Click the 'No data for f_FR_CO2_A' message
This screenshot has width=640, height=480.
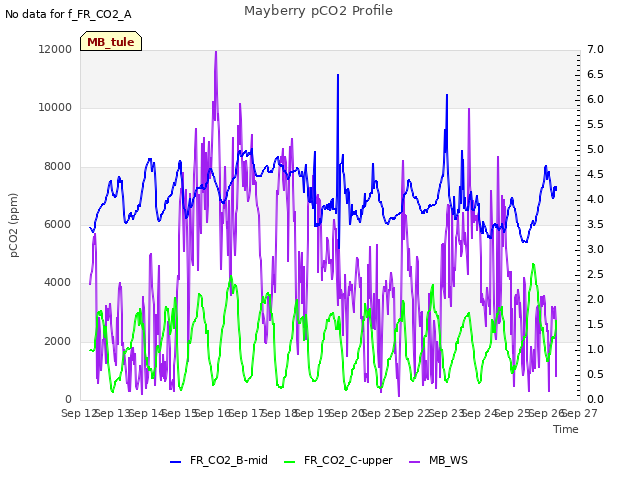coord(68,14)
